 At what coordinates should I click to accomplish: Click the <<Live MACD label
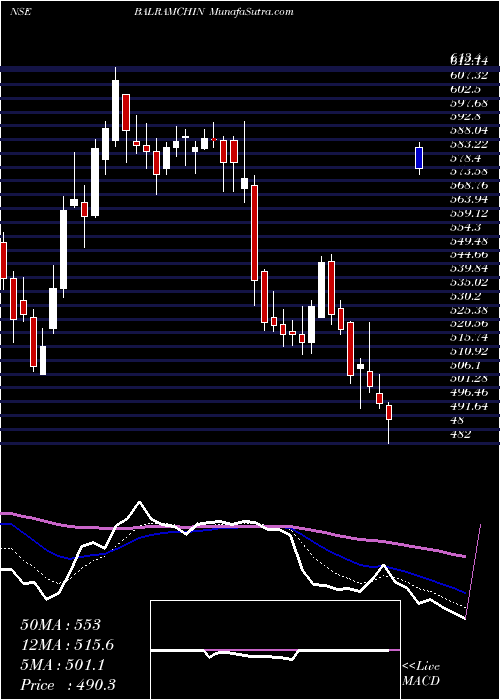(421, 674)
